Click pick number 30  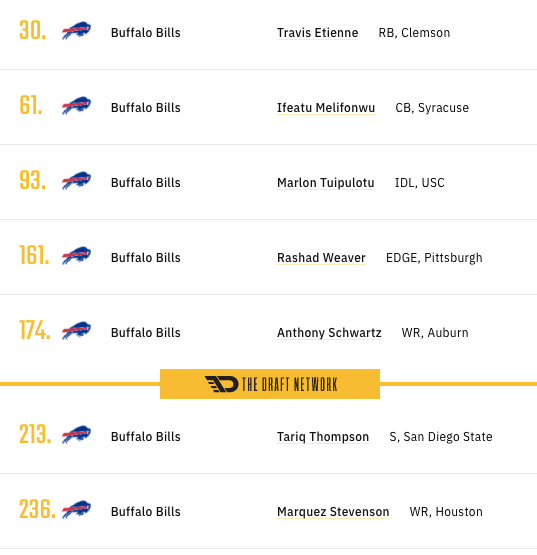coord(33,30)
